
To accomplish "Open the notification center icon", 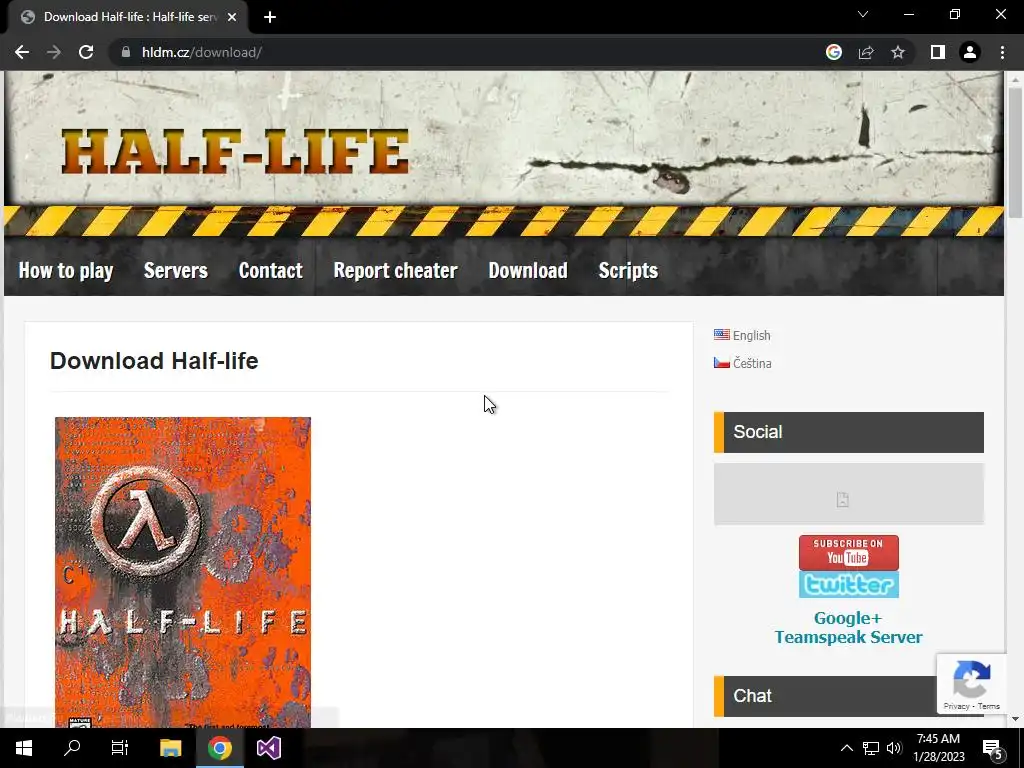I will pyautogui.click(x=993, y=748).
